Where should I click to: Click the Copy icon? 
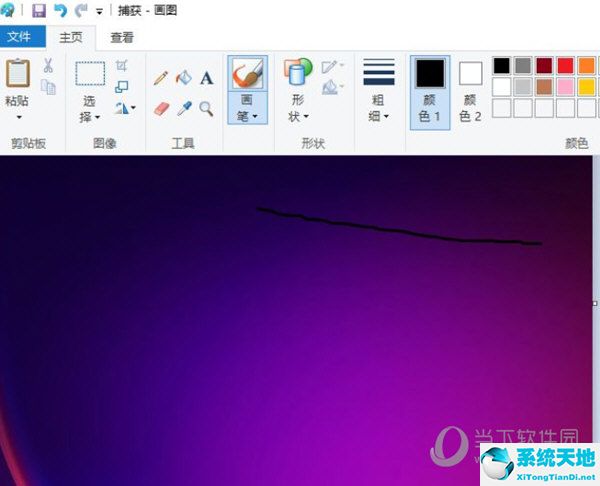[49, 87]
